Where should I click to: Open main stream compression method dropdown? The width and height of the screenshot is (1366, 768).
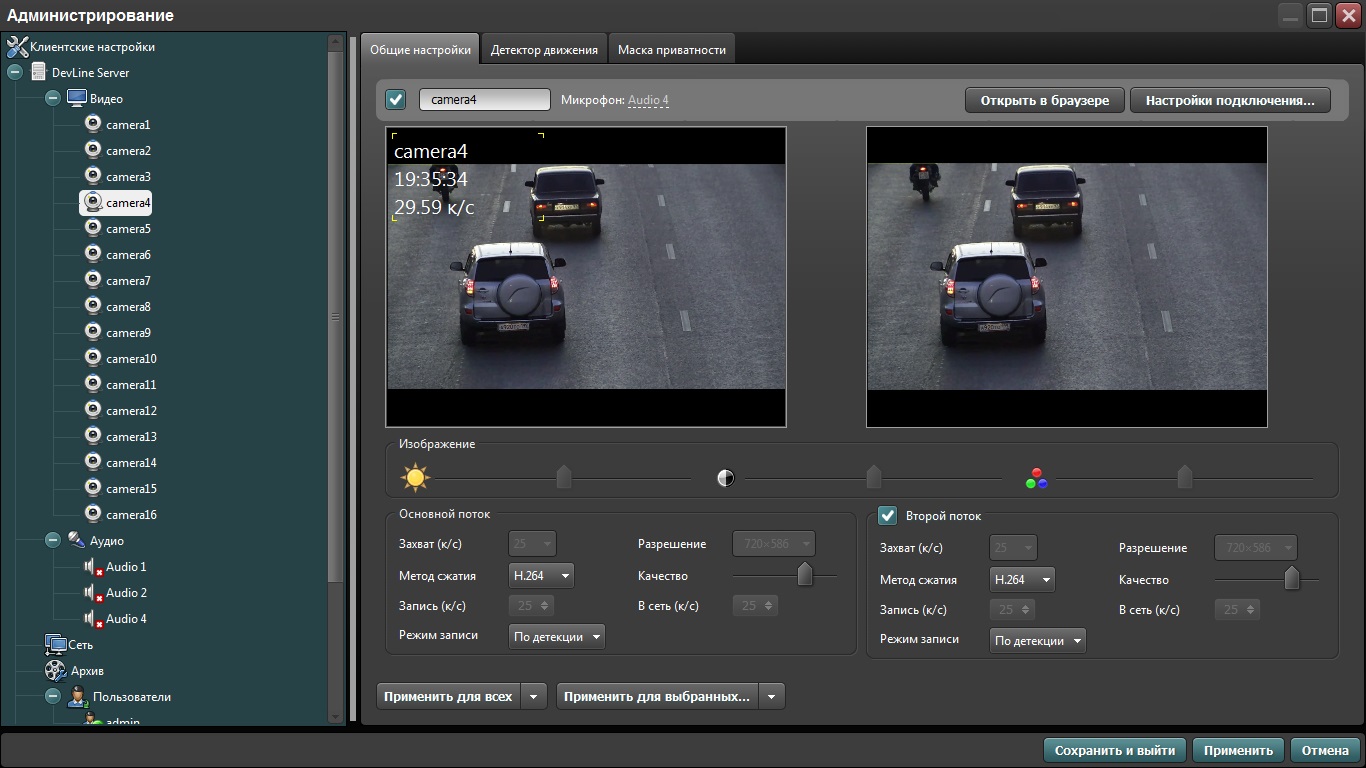[541, 576]
